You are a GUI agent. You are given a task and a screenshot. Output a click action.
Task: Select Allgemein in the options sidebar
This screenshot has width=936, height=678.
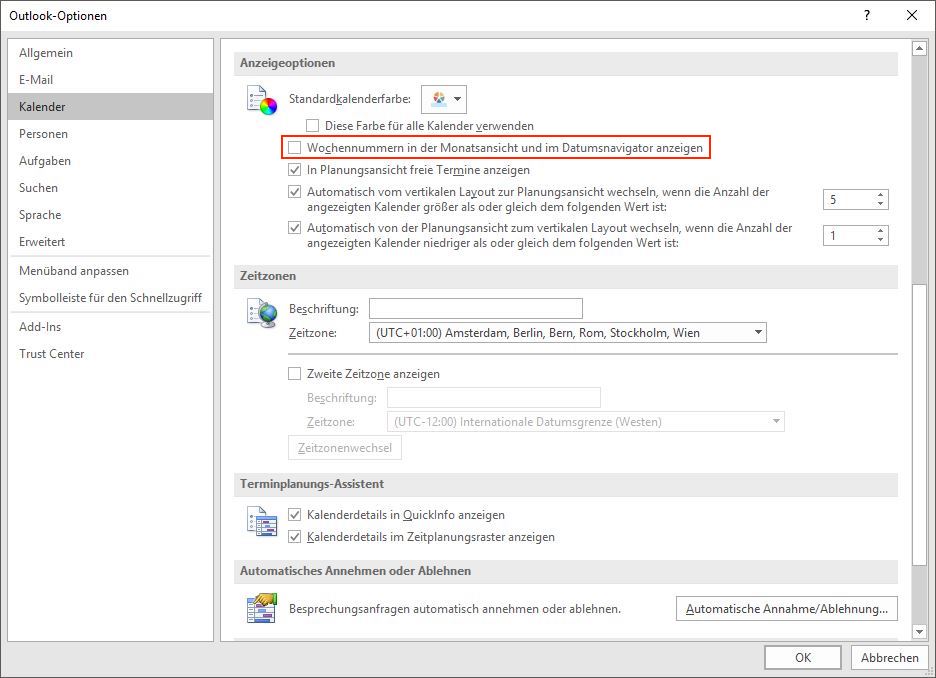[110, 53]
